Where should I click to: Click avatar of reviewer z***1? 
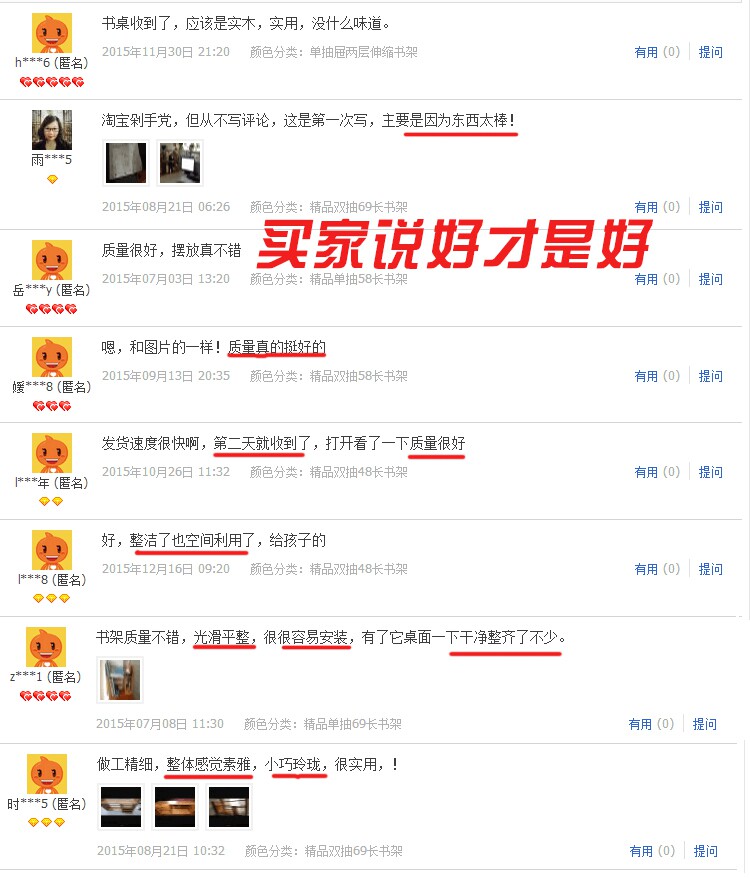pos(46,647)
